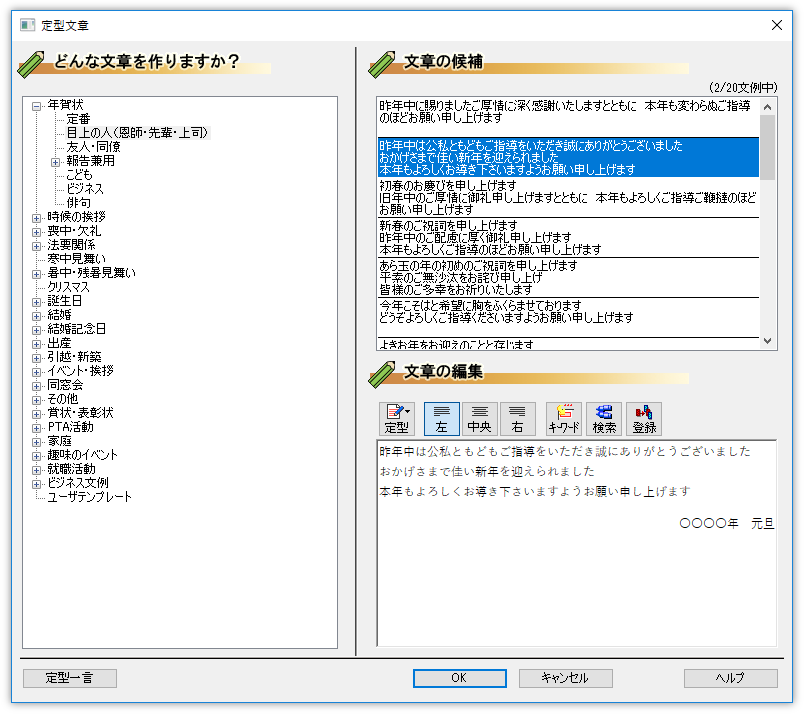Viewport: 804px width, 714px height.
Task: Select 定番 under 年賀状
Action: pyautogui.click(x=78, y=119)
